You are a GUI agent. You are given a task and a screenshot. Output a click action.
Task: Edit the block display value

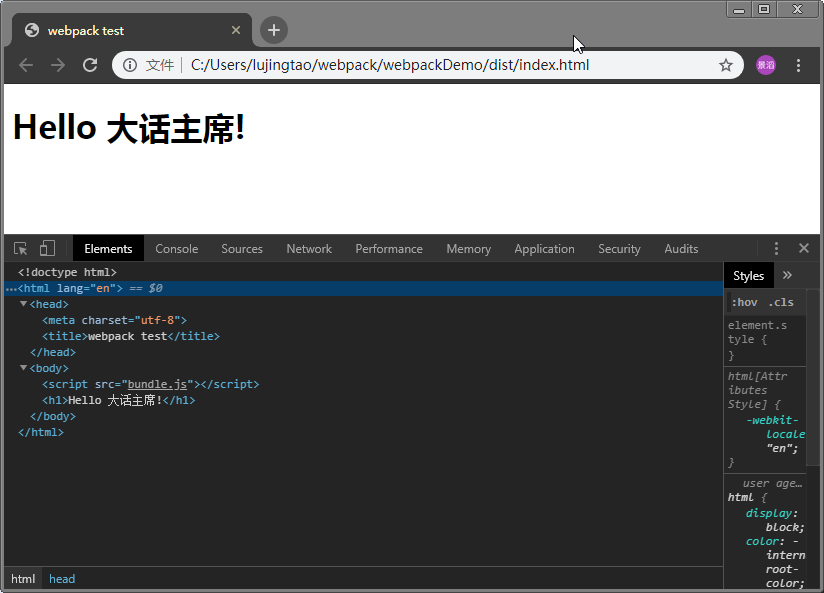pos(782,527)
